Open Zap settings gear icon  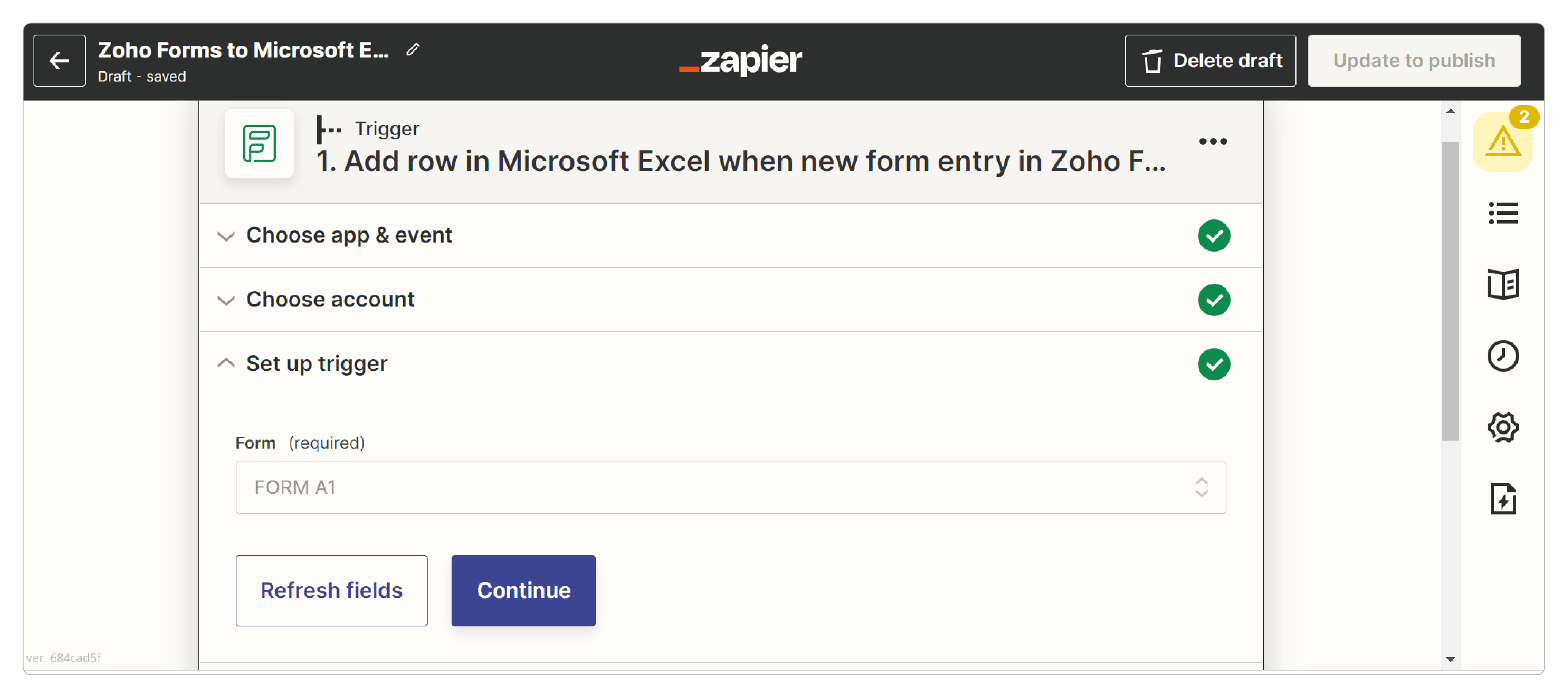(1502, 426)
